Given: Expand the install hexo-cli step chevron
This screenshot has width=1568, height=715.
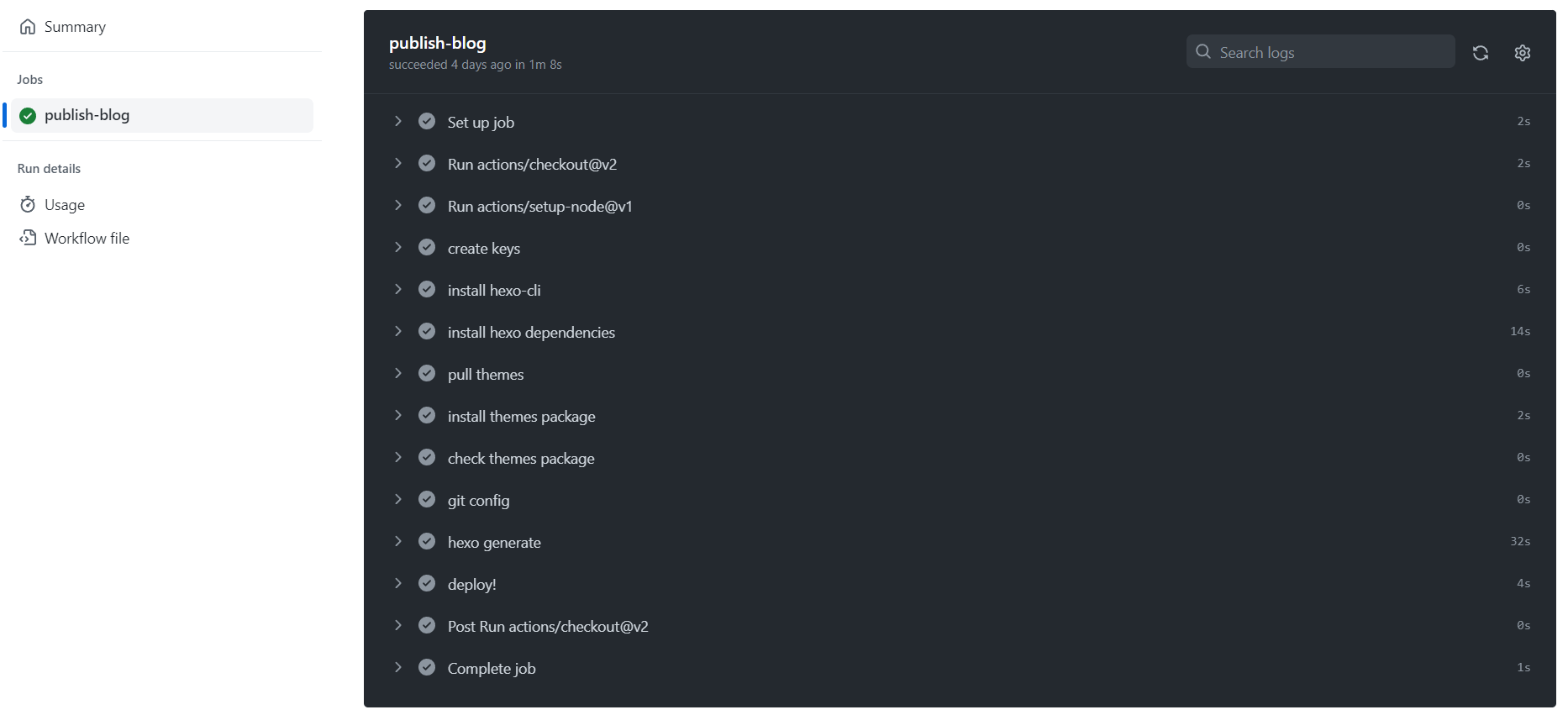Looking at the screenshot, I should click(x=398, y=290).
